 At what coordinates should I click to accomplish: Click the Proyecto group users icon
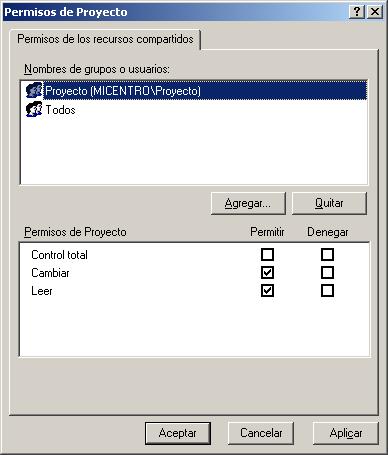tap(34, 90)
